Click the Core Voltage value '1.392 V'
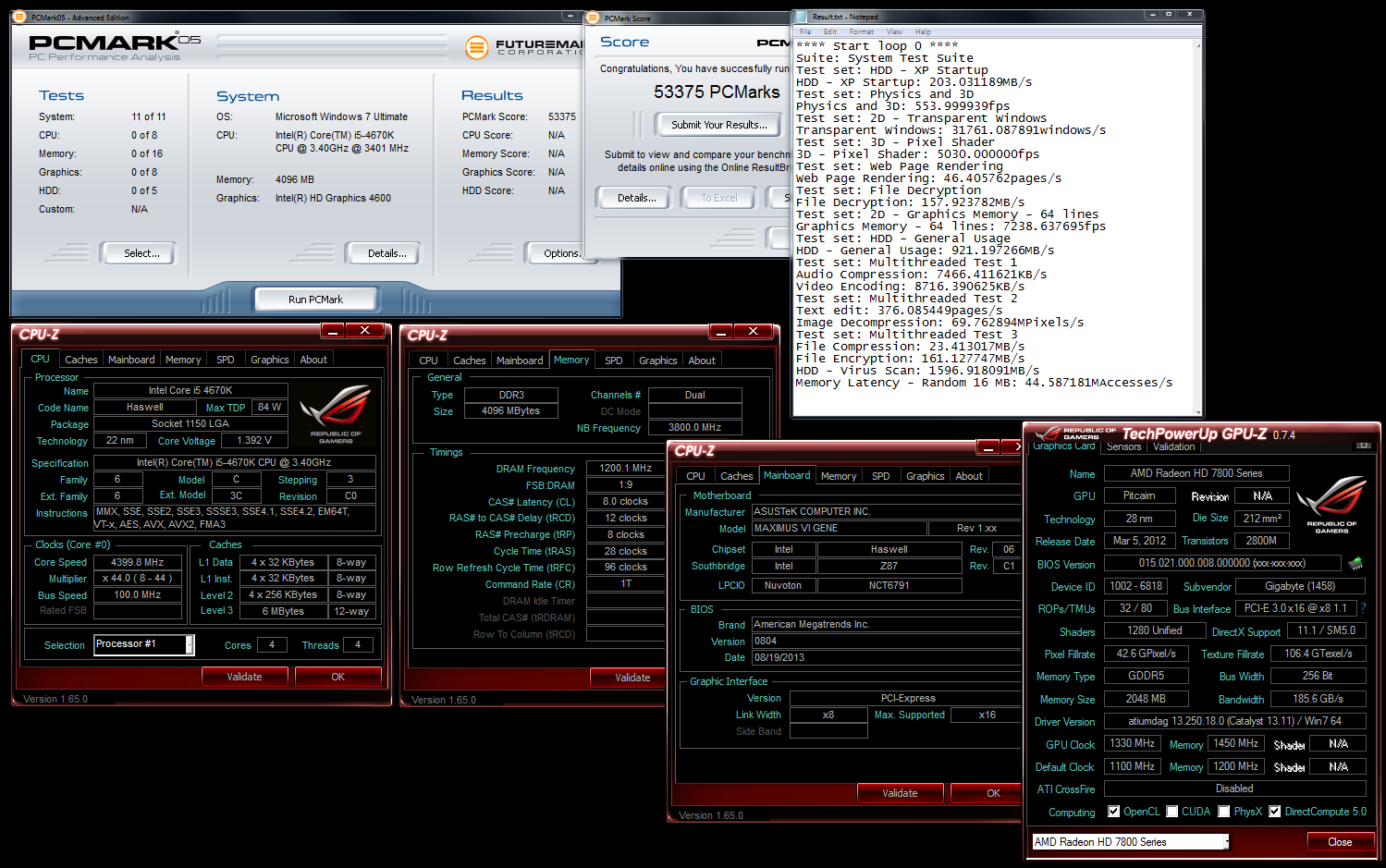The height and width of the screenshot is (868, 1386). 254,440
